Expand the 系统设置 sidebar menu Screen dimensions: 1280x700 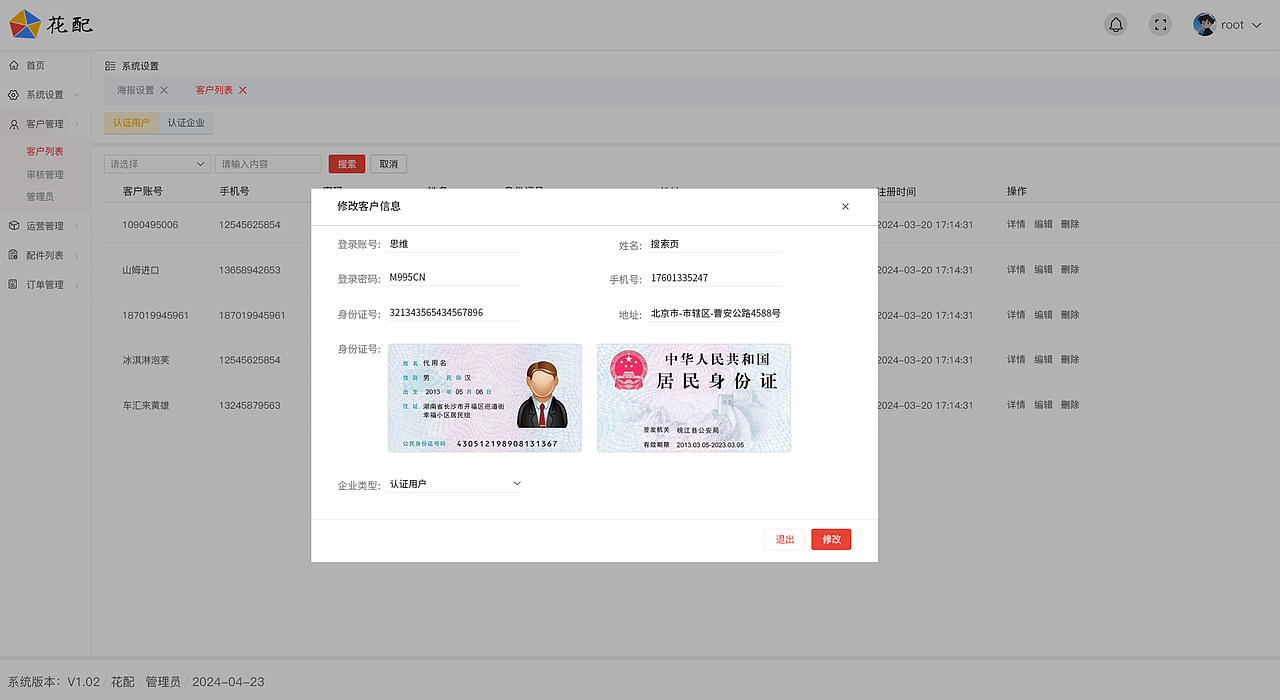[x=77, y=95]
